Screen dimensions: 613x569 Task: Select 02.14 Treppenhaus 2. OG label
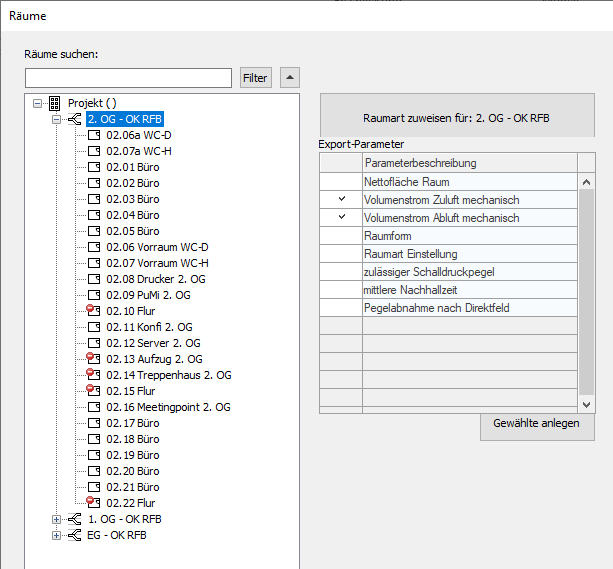pos(169,375)
